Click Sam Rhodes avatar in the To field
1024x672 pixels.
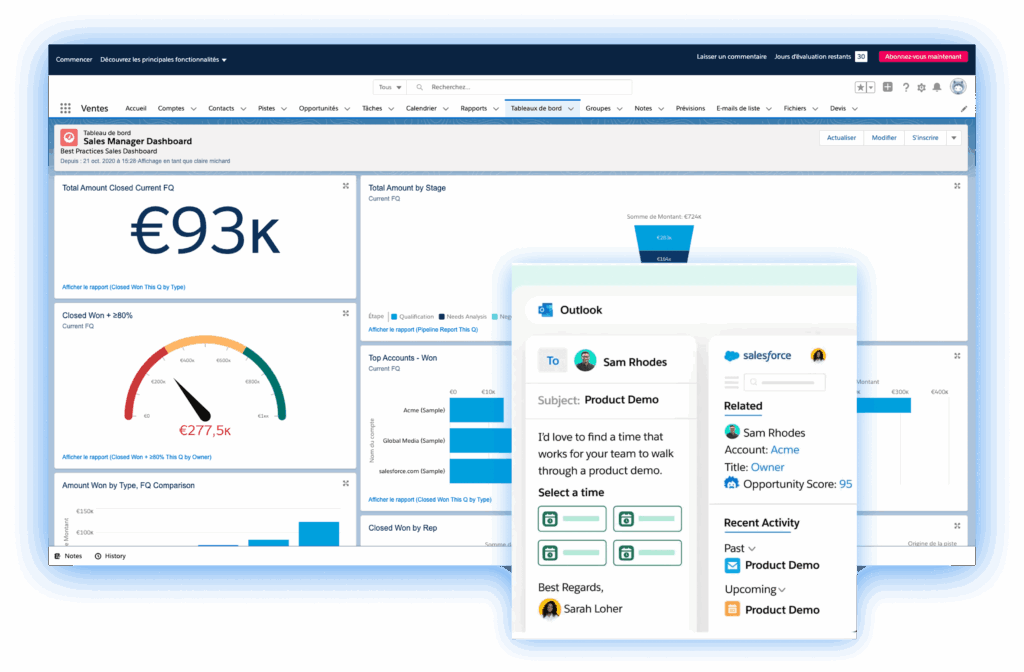click(x=584, y=360)
